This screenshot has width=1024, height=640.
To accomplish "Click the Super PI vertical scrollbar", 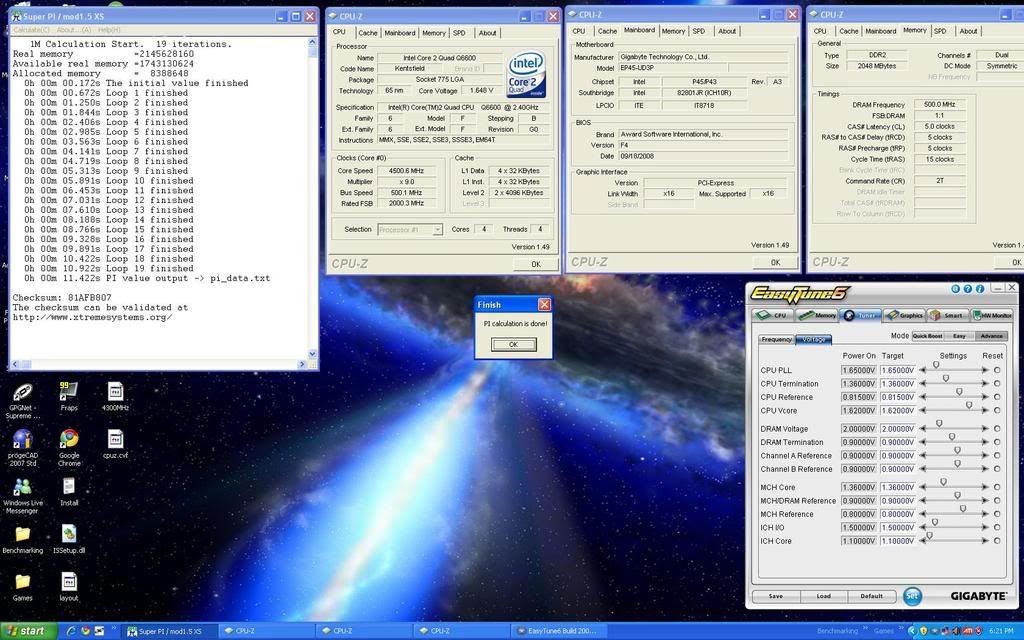I will pos(312,198).
